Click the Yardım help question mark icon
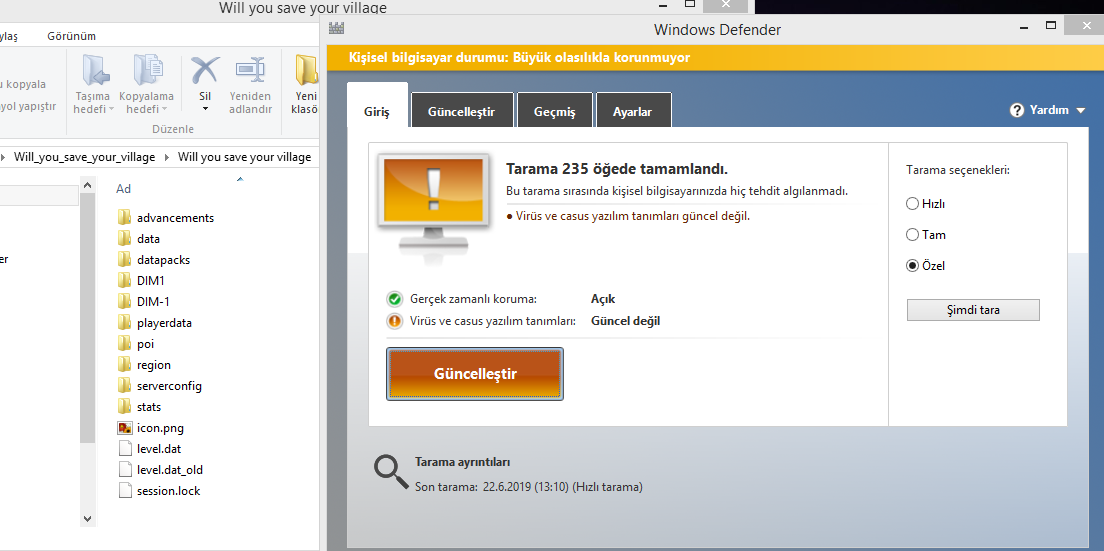This screenshot has width=1104, height=551. point(1017,110)
